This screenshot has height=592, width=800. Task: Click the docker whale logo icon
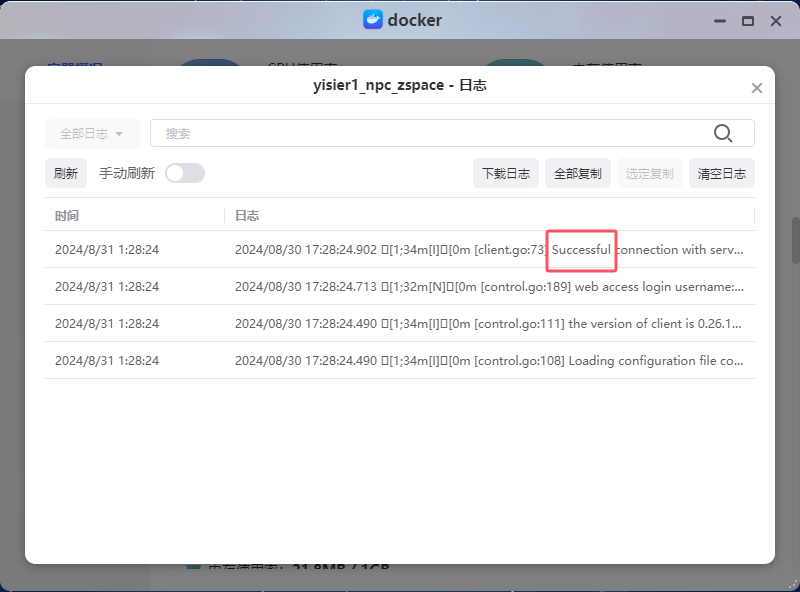pyautogui.click(x=373, y=20)
